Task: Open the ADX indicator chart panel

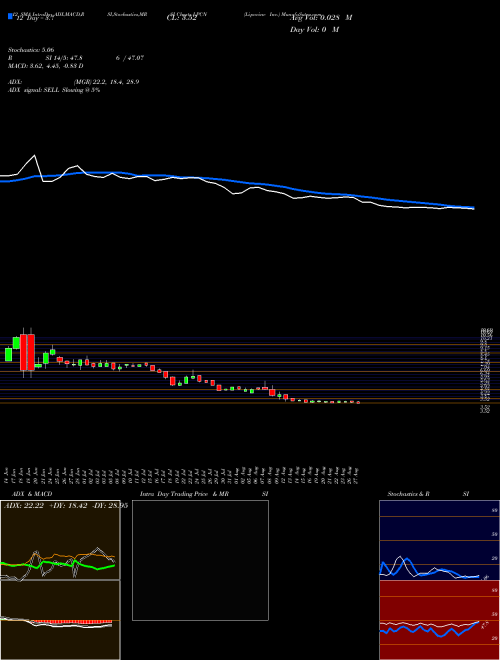Action: click(x=60, y=540)
